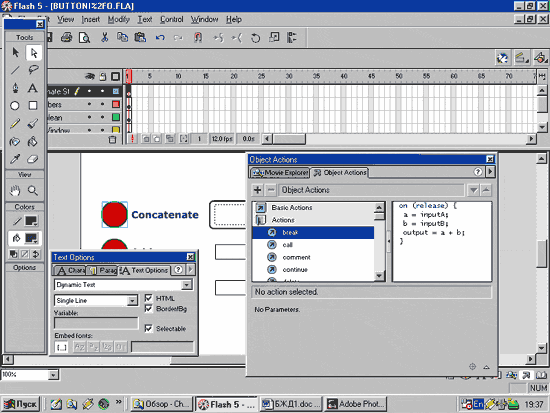Open the Dynamic Text type dropdown

tap(187, 285)
